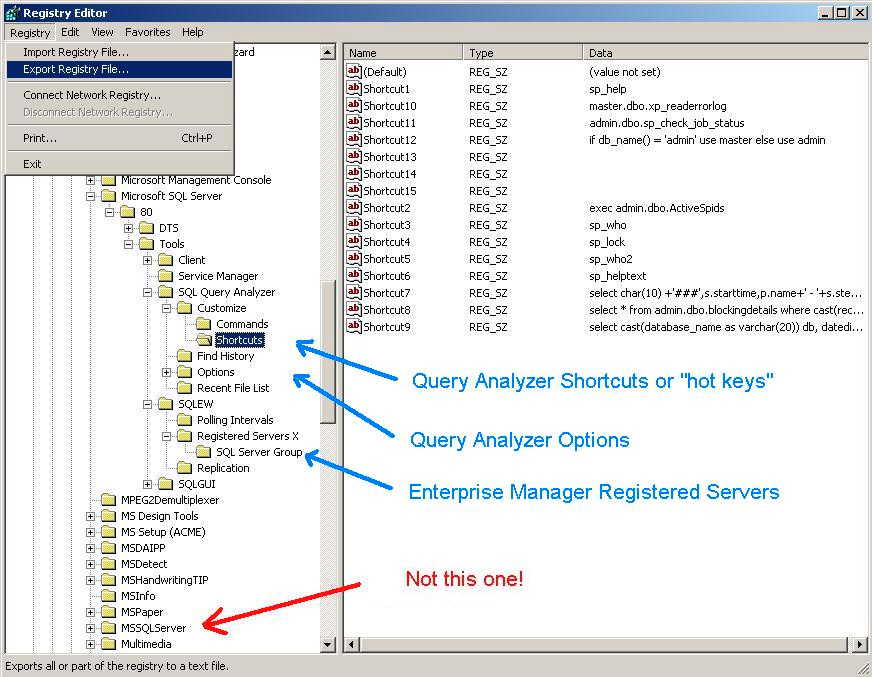Click the string value icon for Shortcut7
872x677 pixels.
click(354, 292)
